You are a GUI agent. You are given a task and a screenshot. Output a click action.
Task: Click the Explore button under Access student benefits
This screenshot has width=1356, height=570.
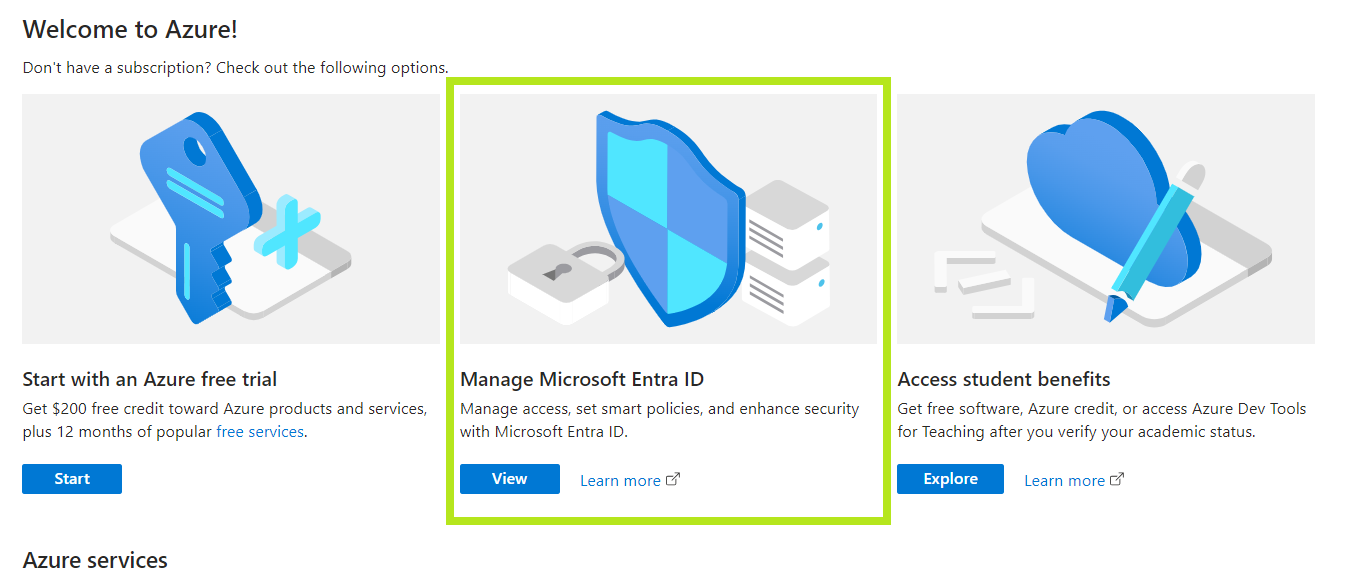[x=950, y=479]
